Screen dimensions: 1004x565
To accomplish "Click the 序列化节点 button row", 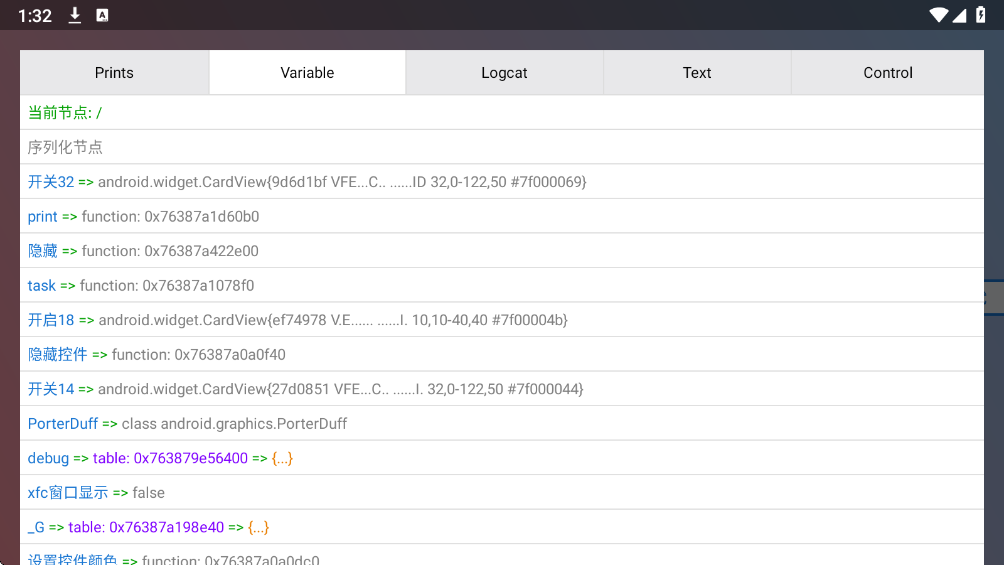I will 500,147.
